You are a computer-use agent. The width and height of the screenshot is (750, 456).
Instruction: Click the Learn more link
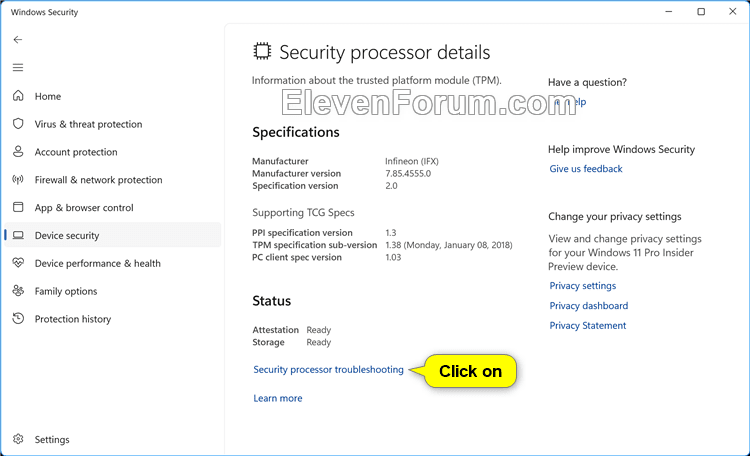(277, 398)
